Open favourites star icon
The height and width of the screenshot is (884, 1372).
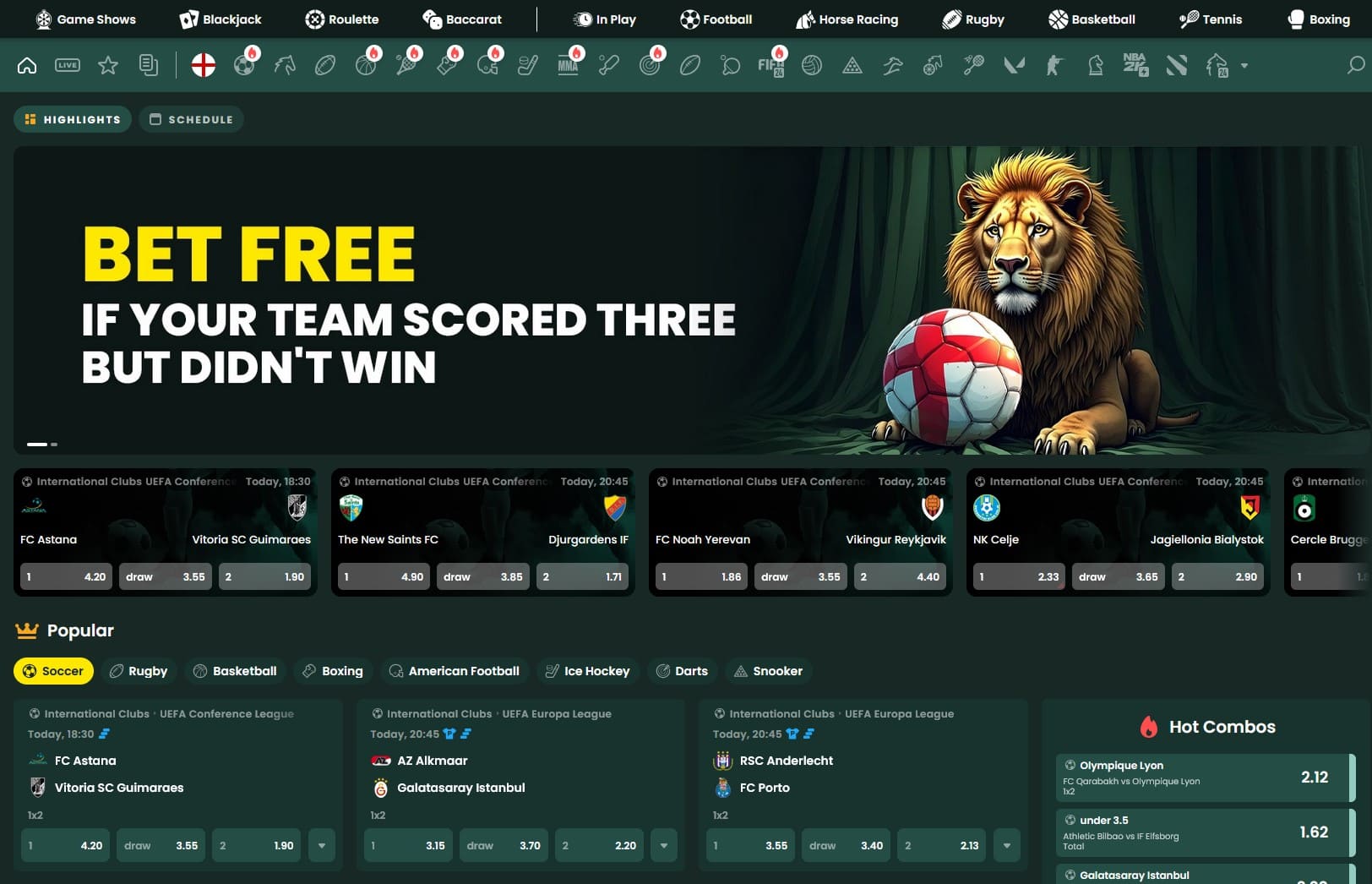point(108,65)
